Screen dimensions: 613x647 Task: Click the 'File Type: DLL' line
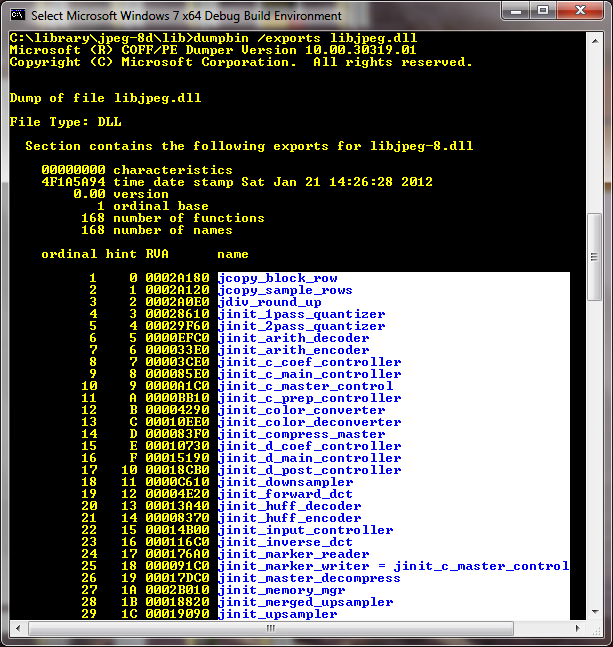pyautogui.click(x=67, y=122)
